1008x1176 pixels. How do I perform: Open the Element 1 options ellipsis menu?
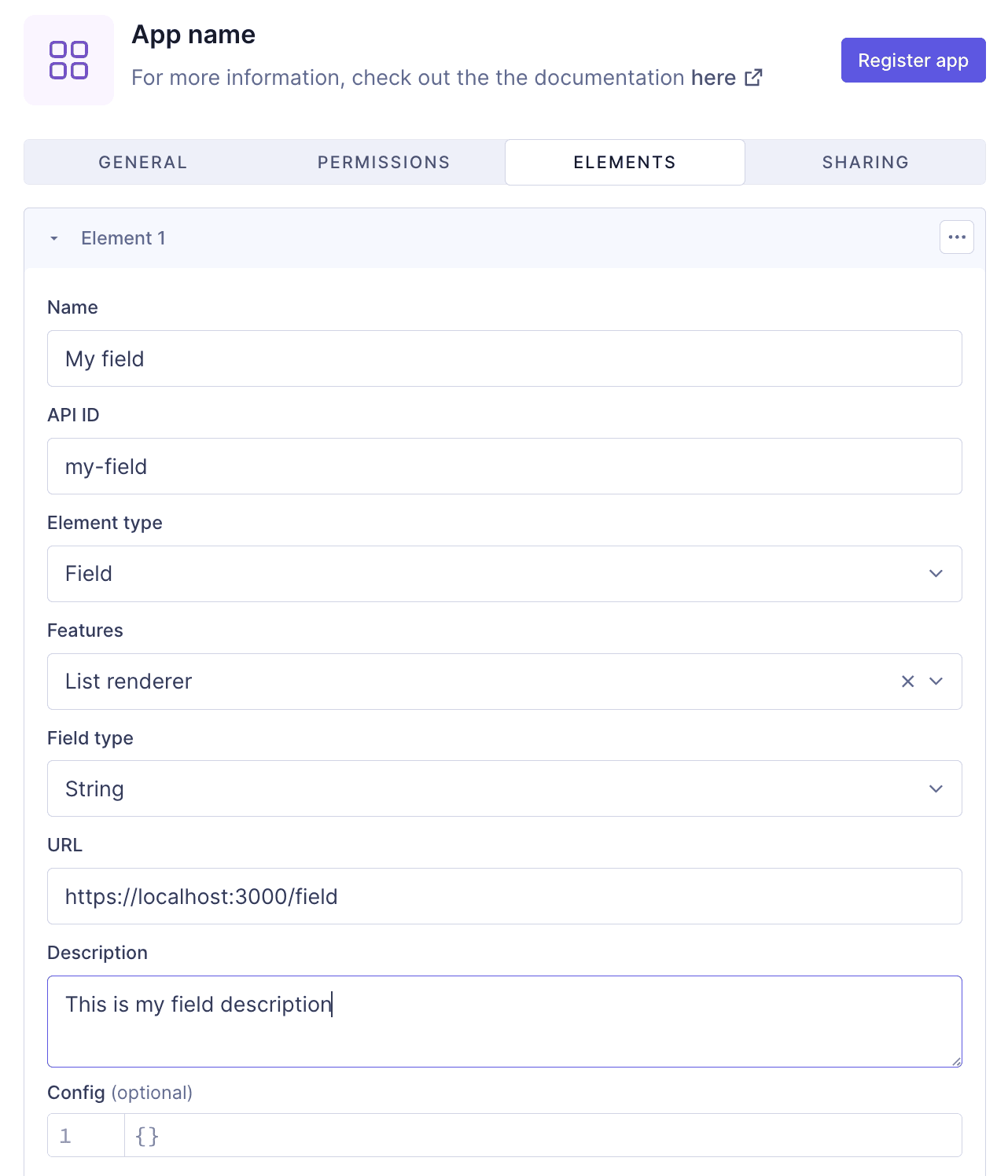[956, 237]
